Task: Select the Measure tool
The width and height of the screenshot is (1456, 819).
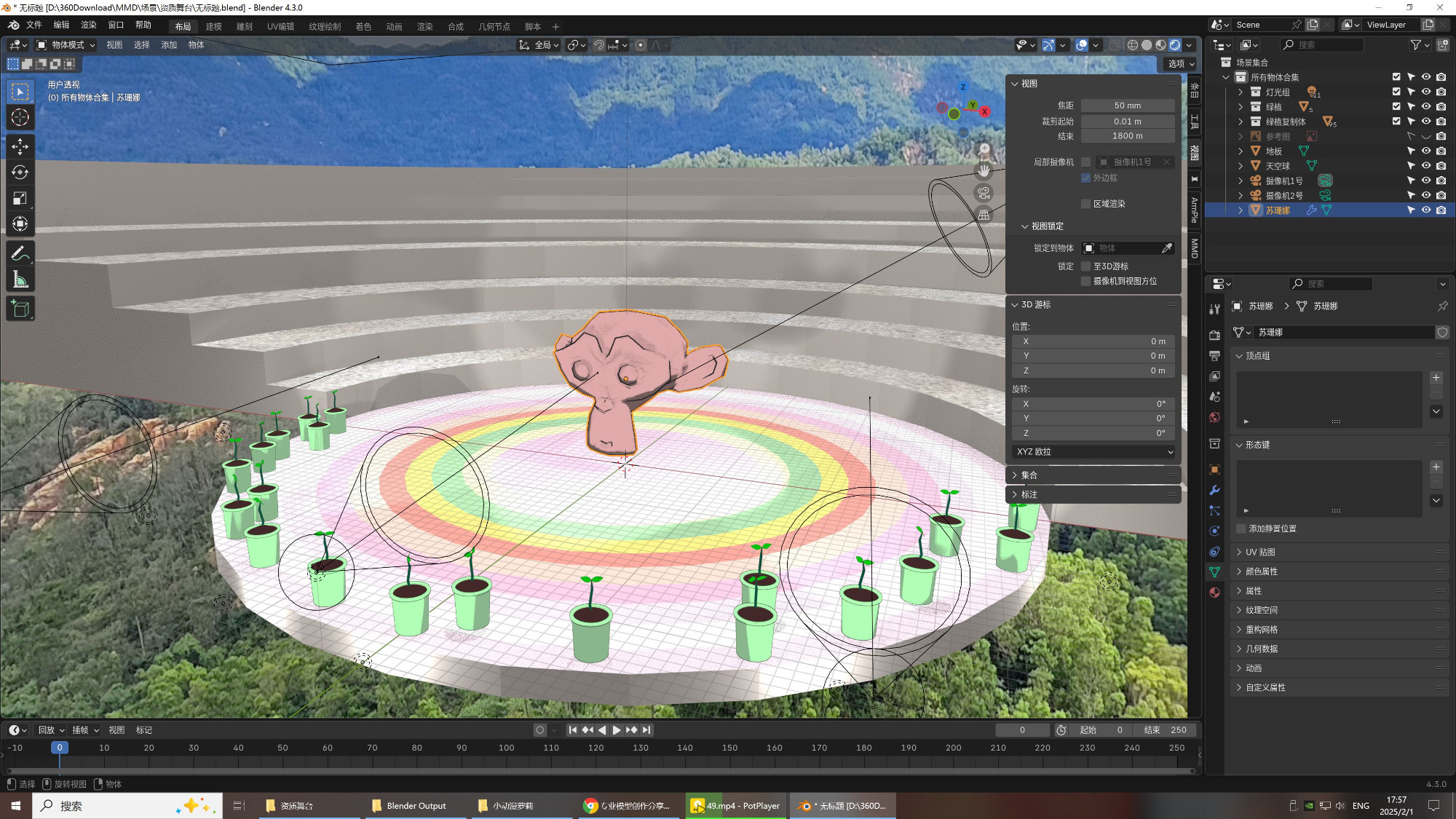Action: [x=20, y=280]
